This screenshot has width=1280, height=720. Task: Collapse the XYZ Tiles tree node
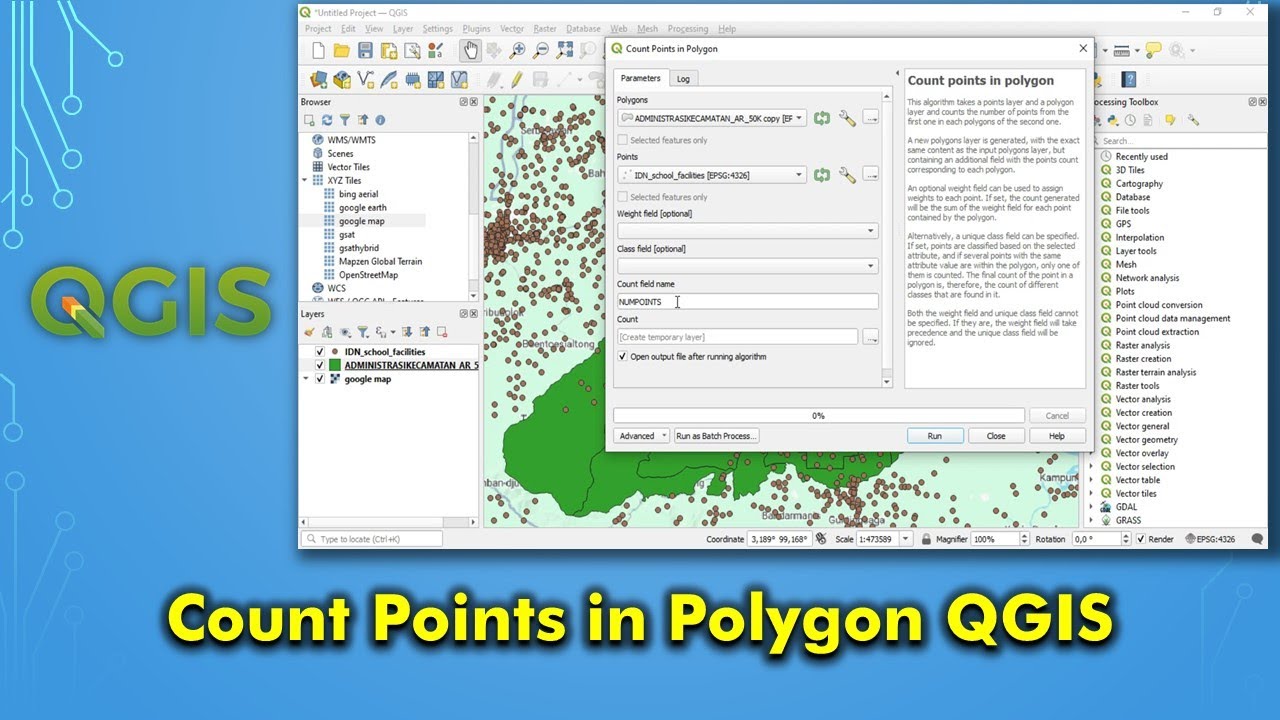(x=307, y=181)
